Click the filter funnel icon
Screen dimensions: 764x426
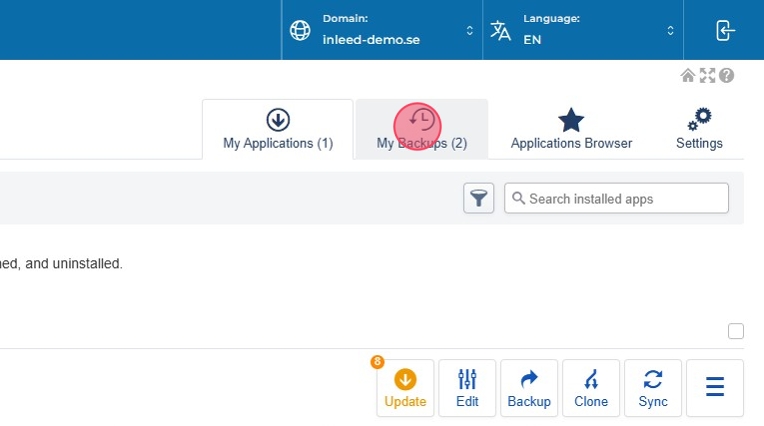point(479,198)
